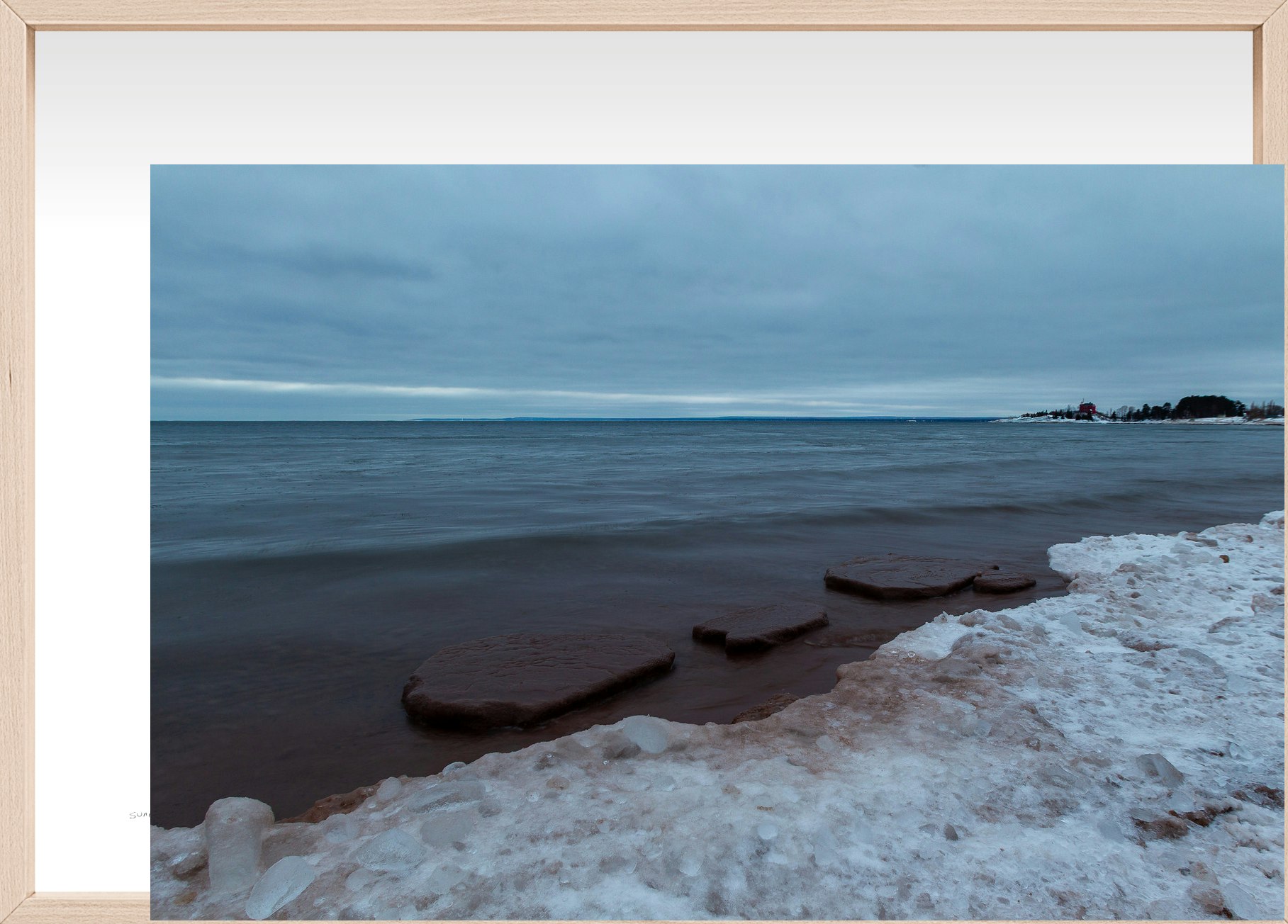
Task: Click the red lighthouse building on the far shore
Action: pos(1087,409)
